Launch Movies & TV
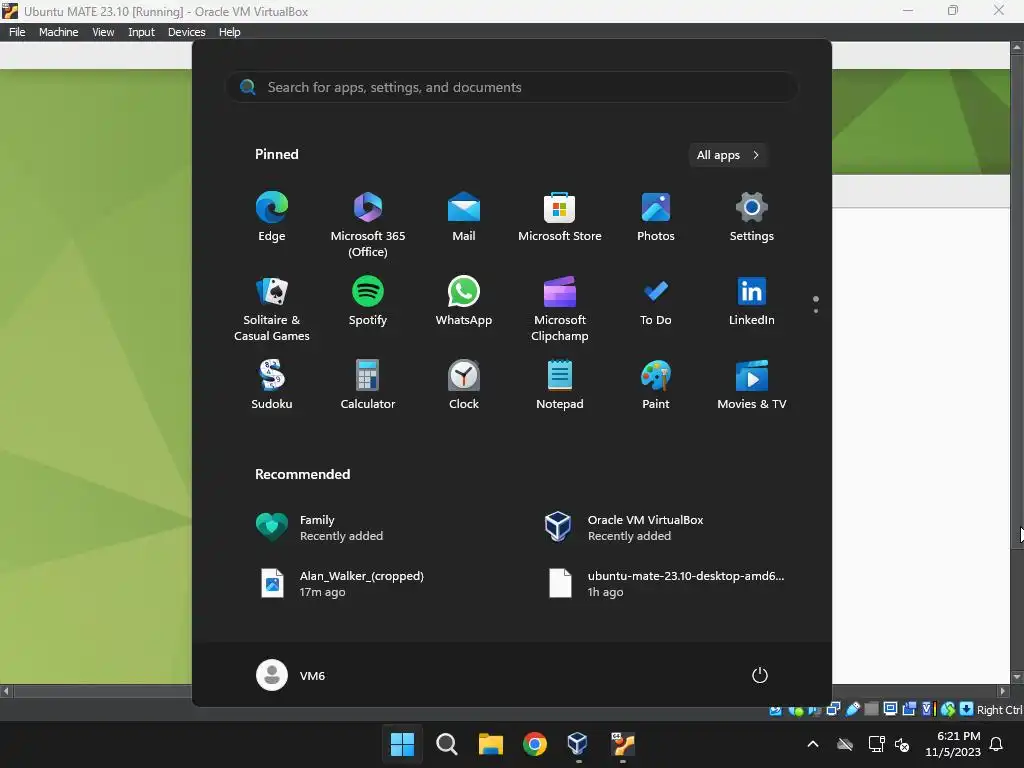The width and height of the screenshot is (1024, 768). (752, 385)
